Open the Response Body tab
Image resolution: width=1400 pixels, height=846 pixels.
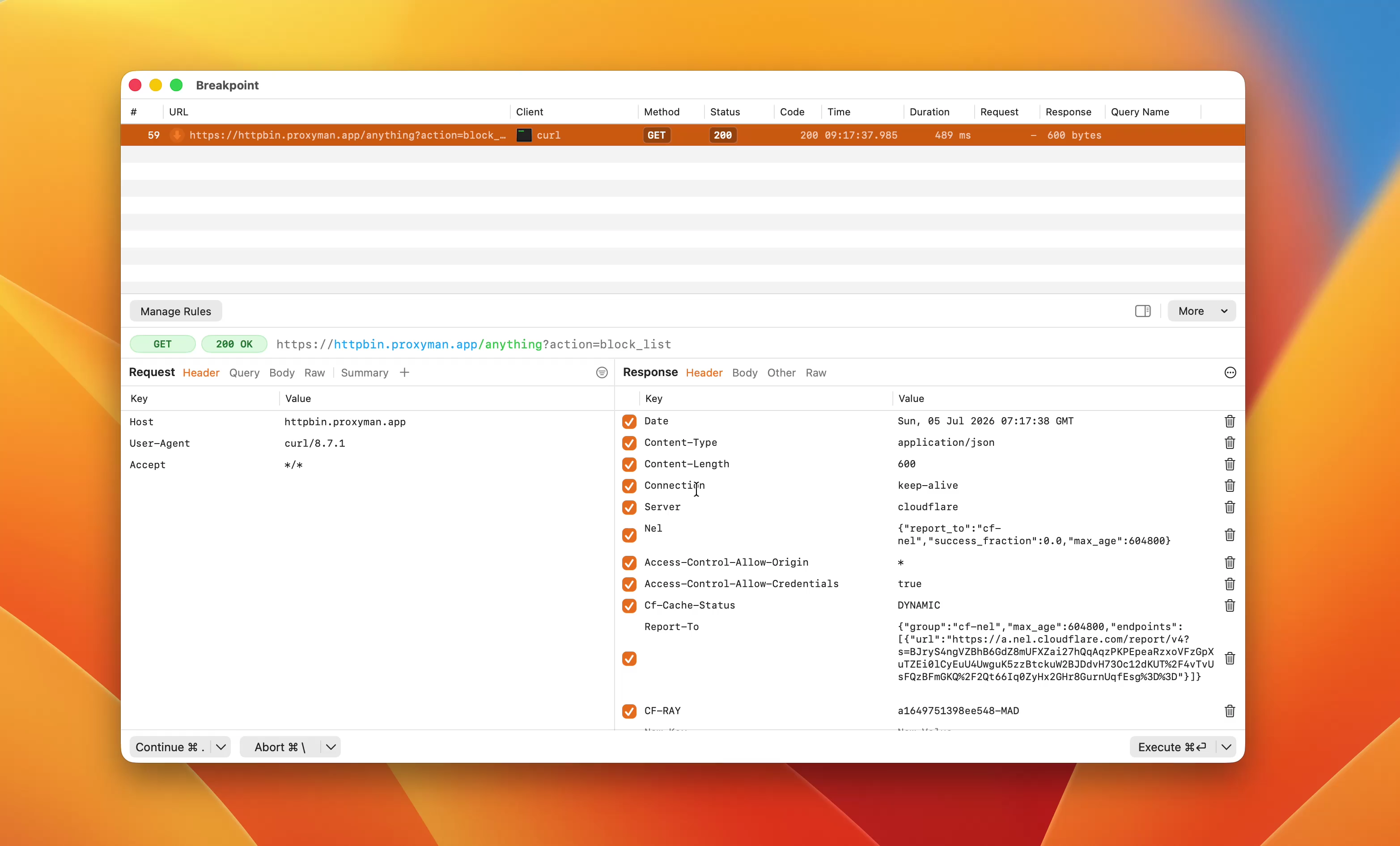coord(744,373)
